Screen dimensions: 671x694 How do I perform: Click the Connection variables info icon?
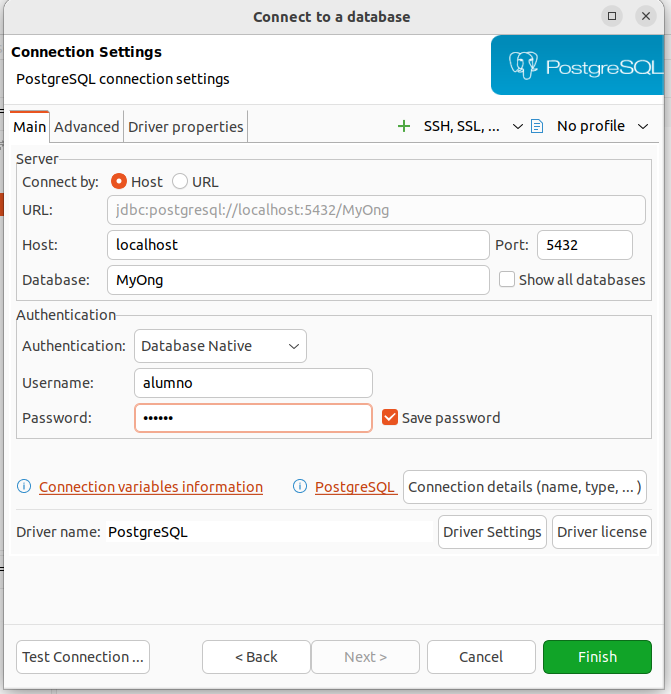[x=25, y=487]
